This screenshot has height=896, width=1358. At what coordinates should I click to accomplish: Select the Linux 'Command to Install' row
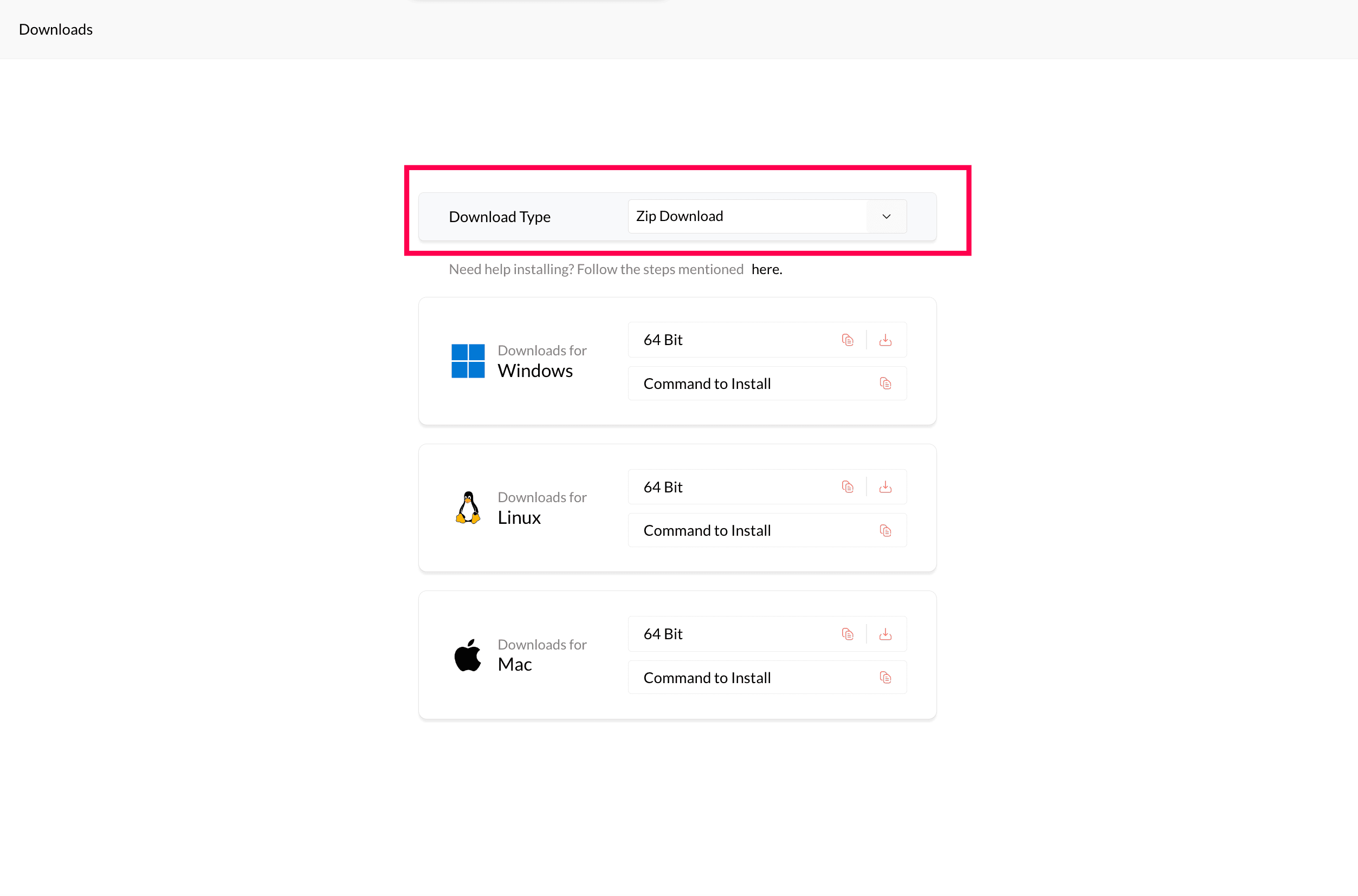pos(707,531)
